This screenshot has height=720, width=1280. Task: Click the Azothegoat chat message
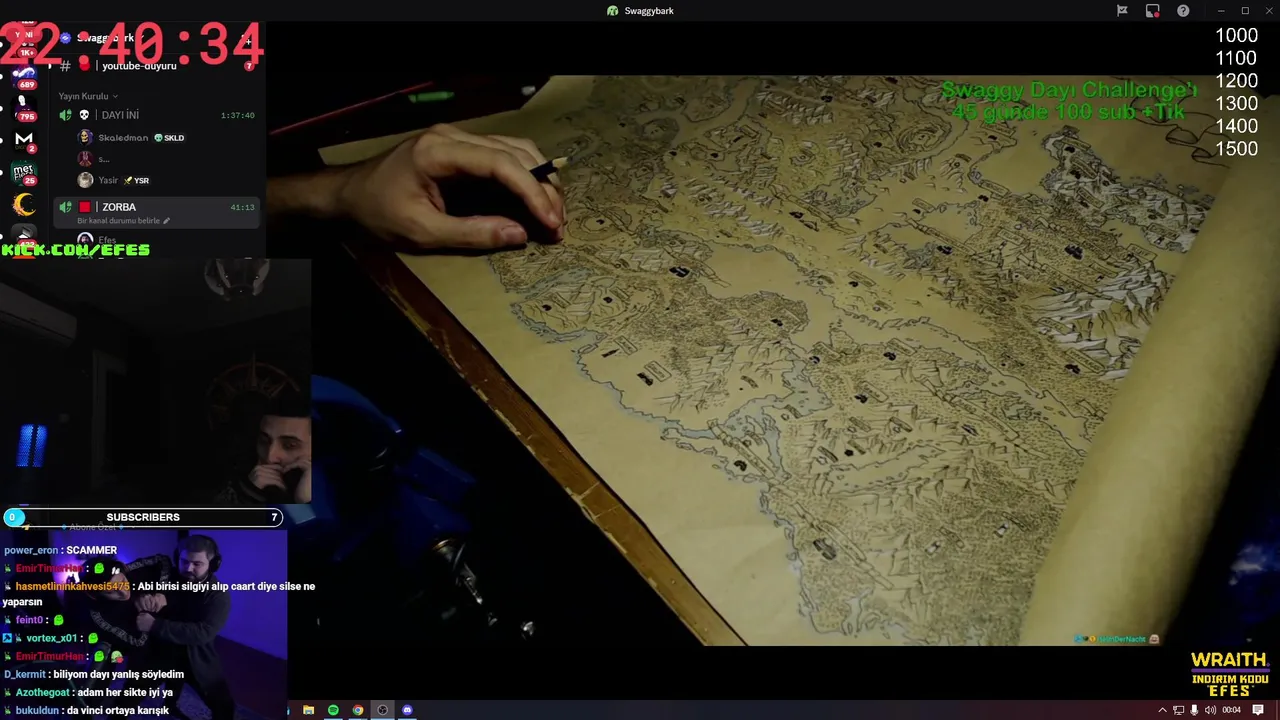88,692
